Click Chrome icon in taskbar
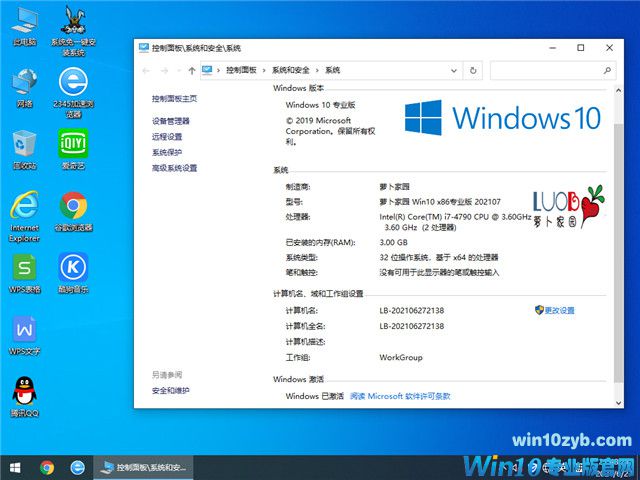Image resolution: width=640 pixels, height=480 pixels. pos(47,467)
